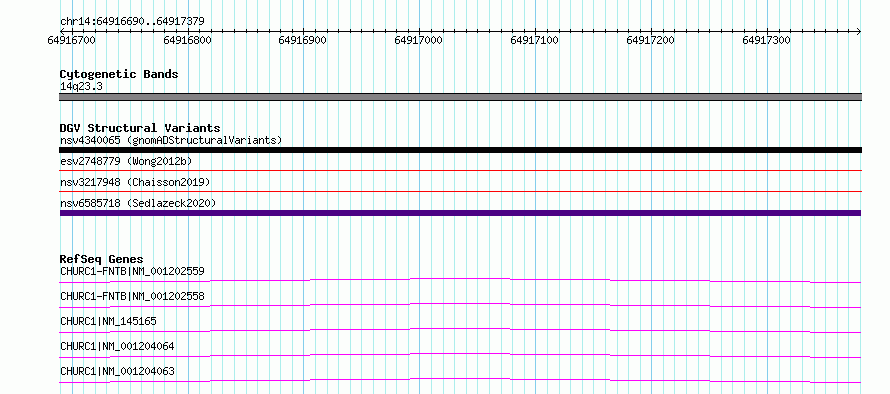This screenshot has width=890, height=394.
Task: Click ruler position label 64916900
Action: point(303,40)
